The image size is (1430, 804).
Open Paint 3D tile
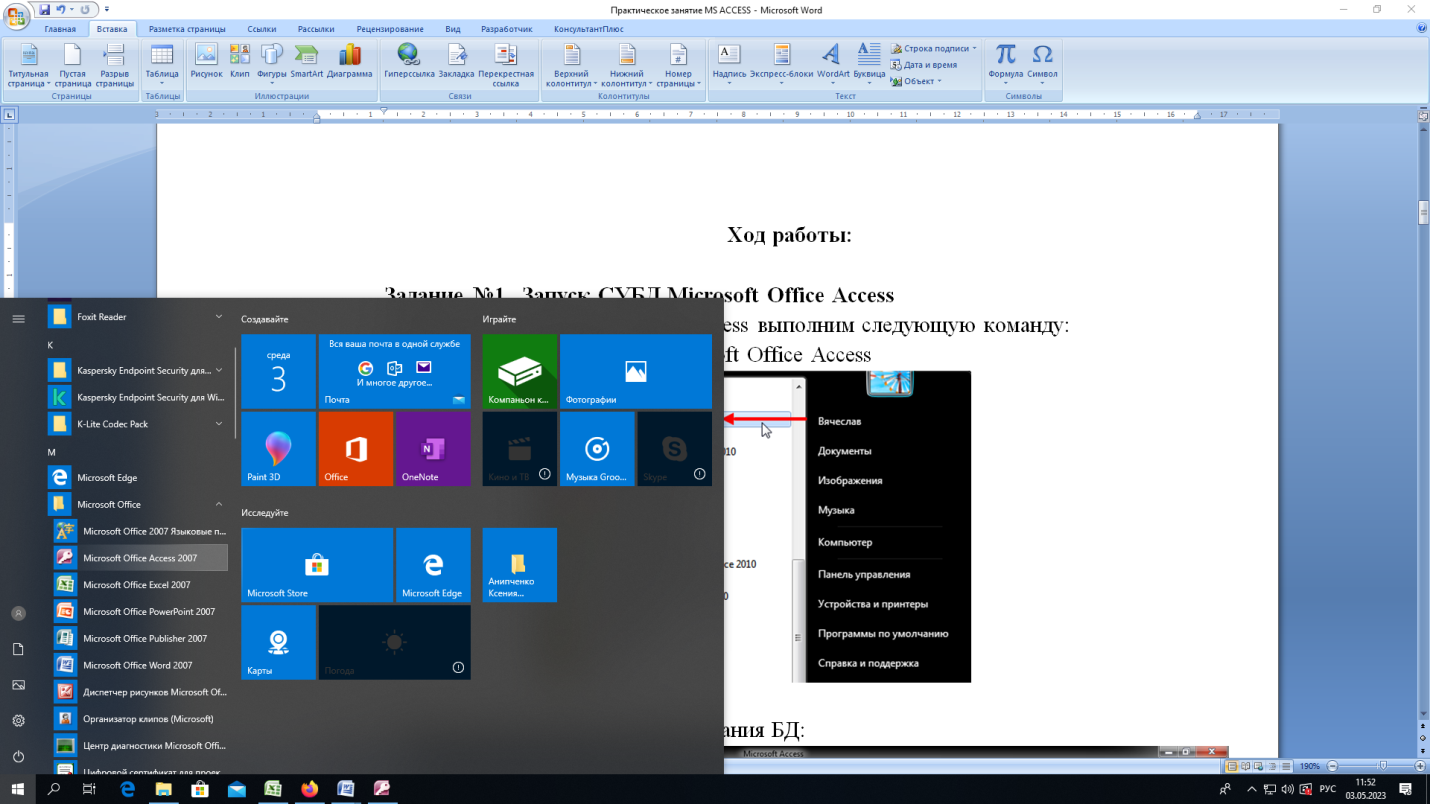click(279, 449)
